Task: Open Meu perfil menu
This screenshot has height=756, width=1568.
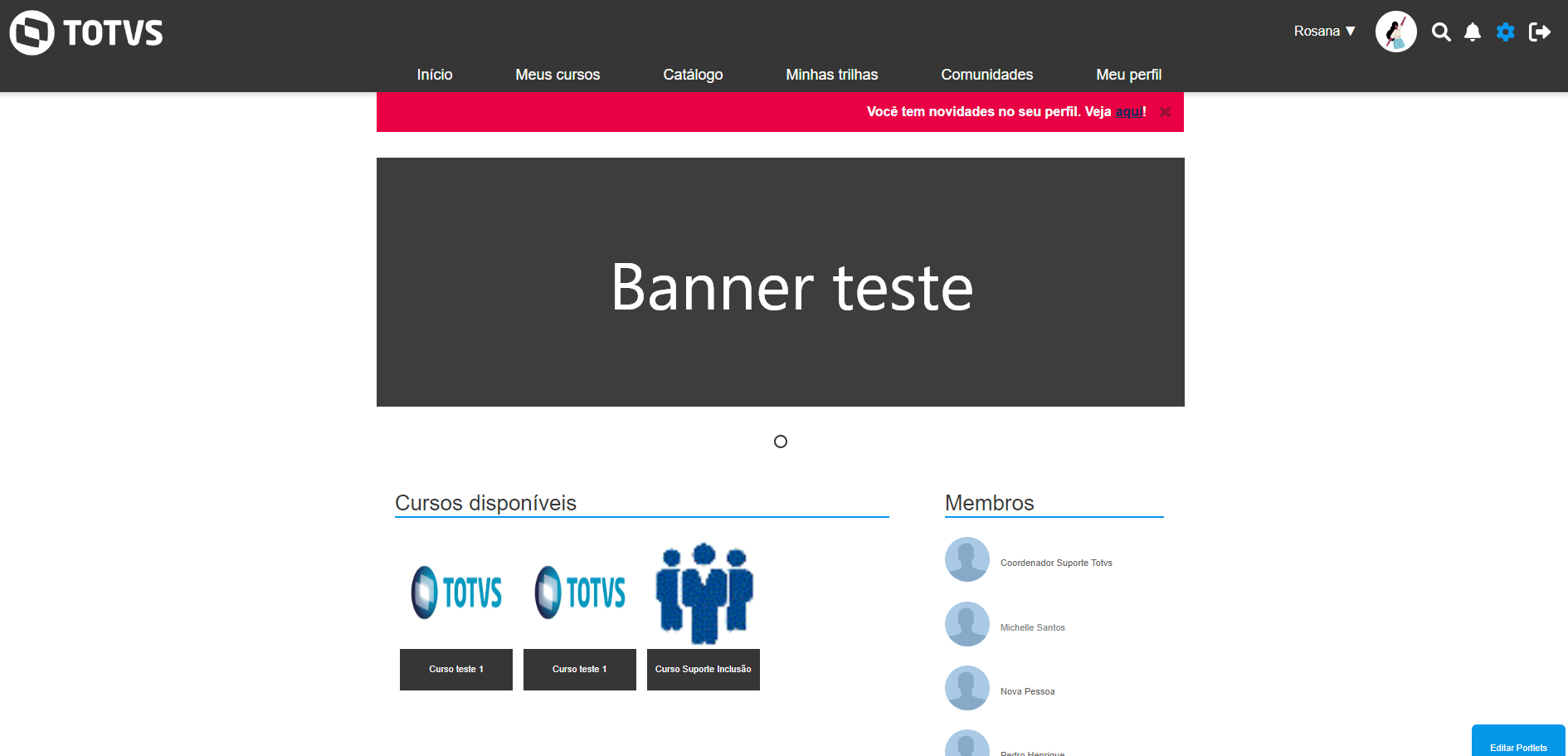Action: click(1128, 75)
